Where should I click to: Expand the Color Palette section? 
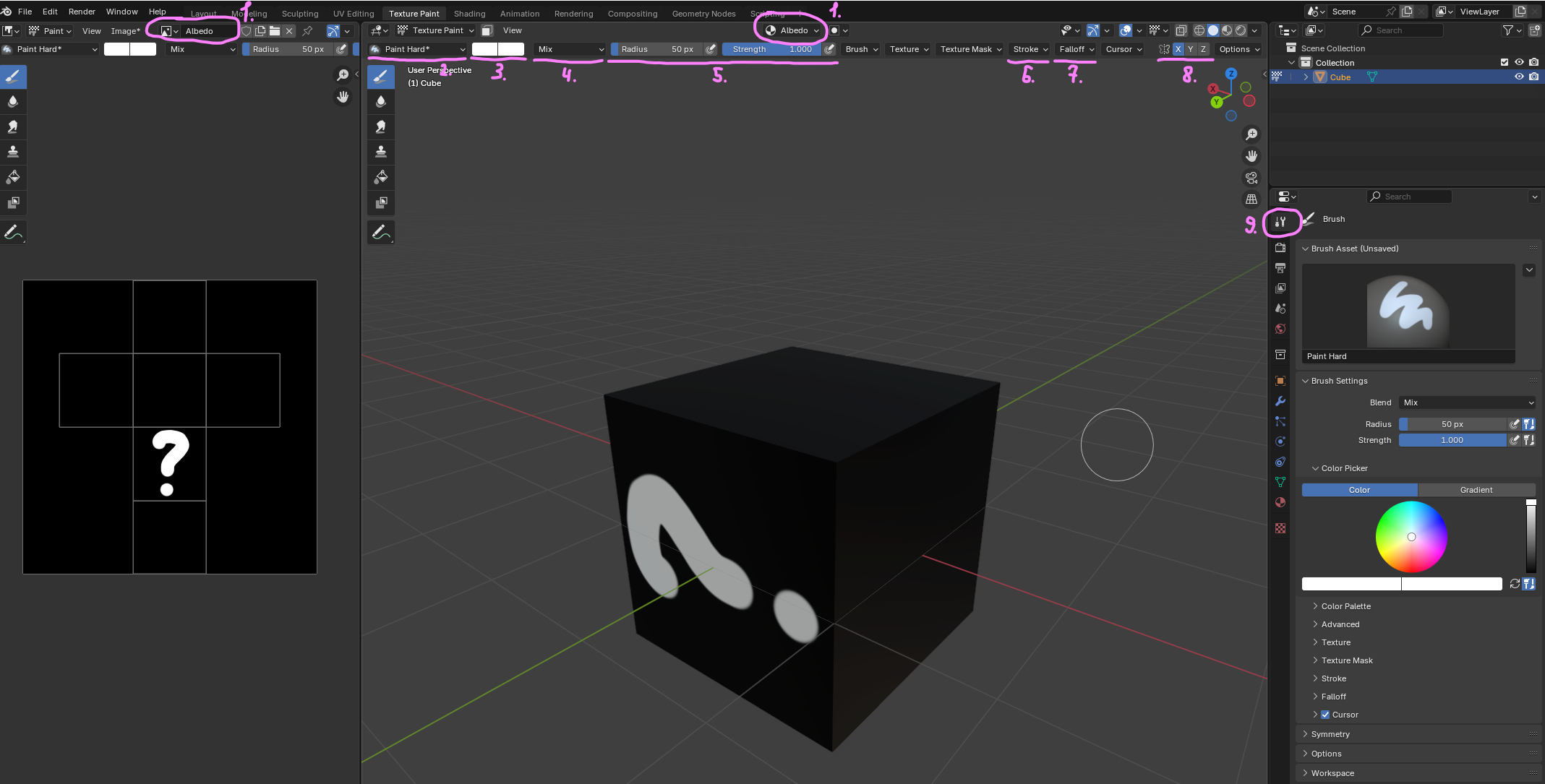(x=1345, y=606)
